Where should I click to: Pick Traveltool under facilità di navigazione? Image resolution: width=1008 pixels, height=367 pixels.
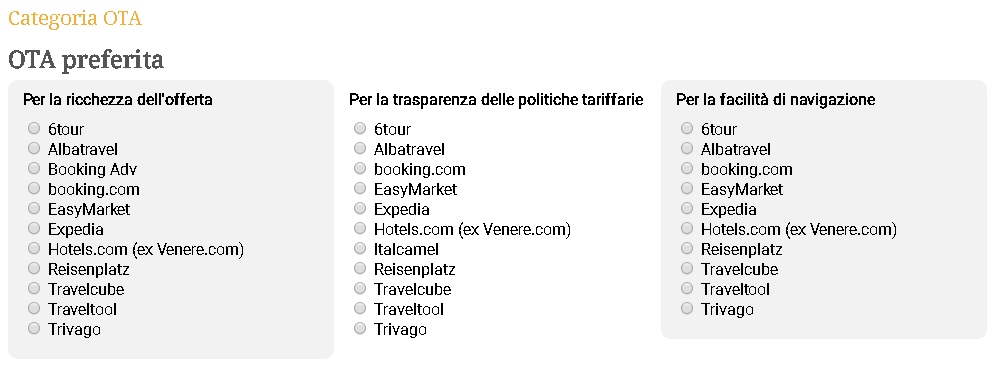687,289
